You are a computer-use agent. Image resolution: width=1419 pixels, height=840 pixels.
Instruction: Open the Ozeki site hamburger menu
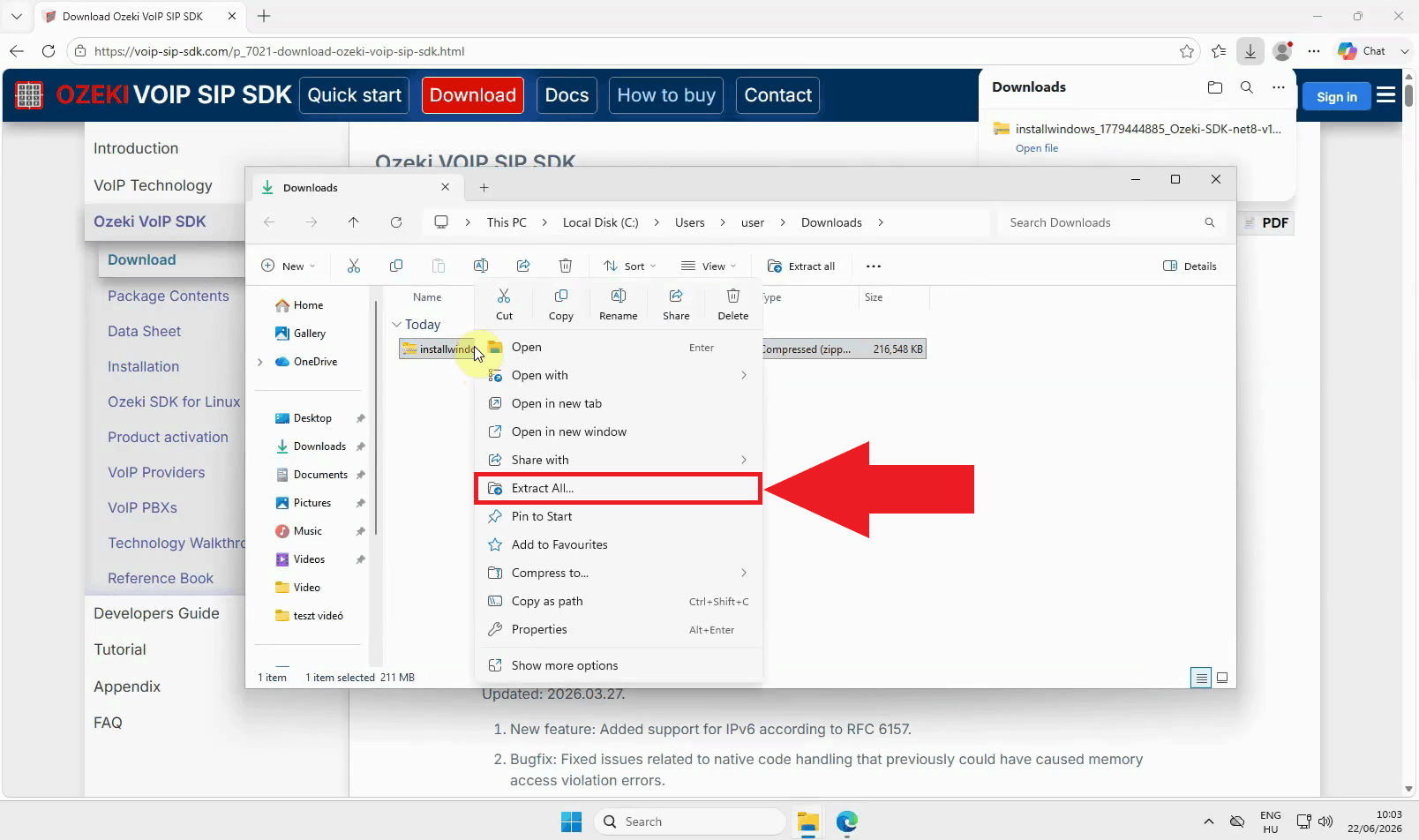click(1386, 94)
